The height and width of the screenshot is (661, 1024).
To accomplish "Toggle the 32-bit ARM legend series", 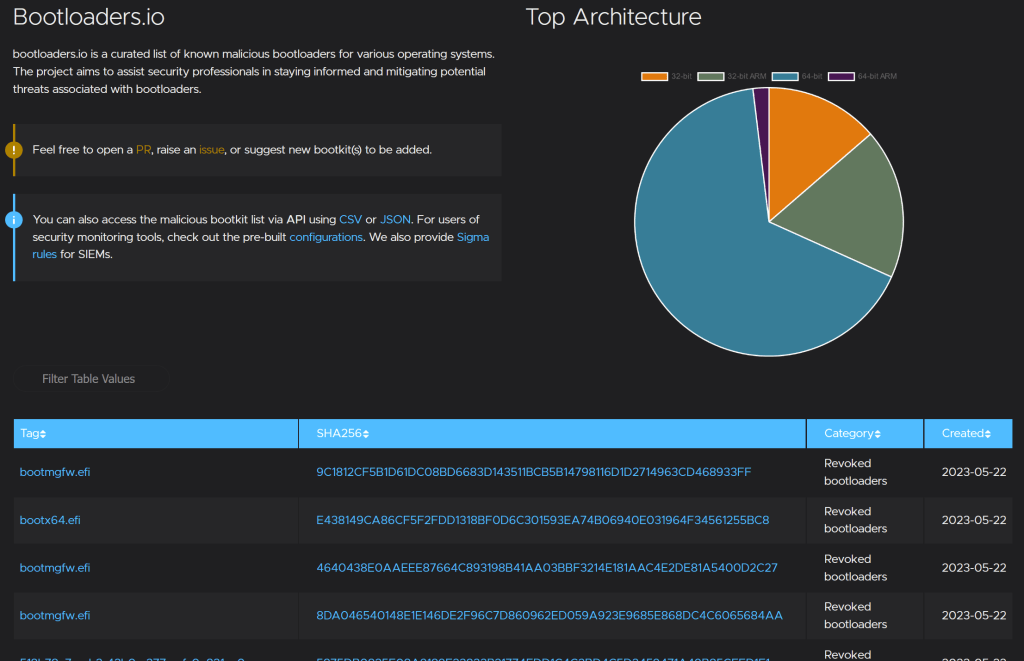I will (x=731, y=77).
